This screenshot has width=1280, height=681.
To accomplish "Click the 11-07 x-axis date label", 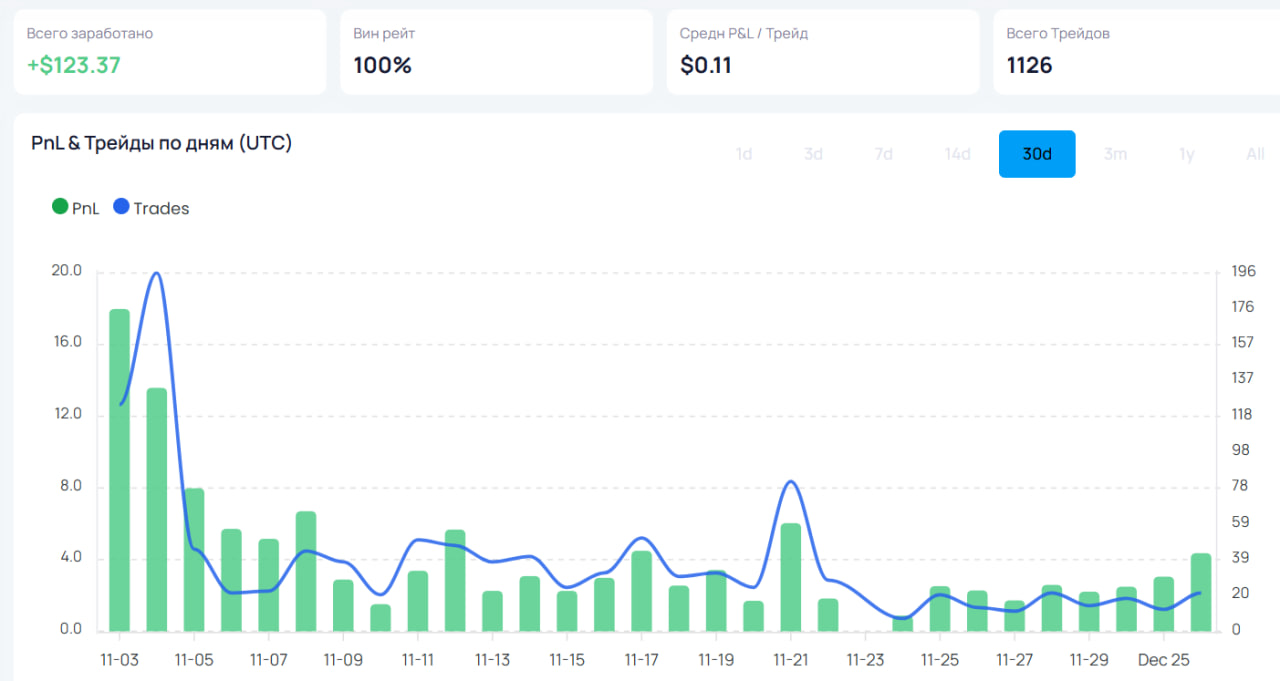I will [x=268, y=660].
